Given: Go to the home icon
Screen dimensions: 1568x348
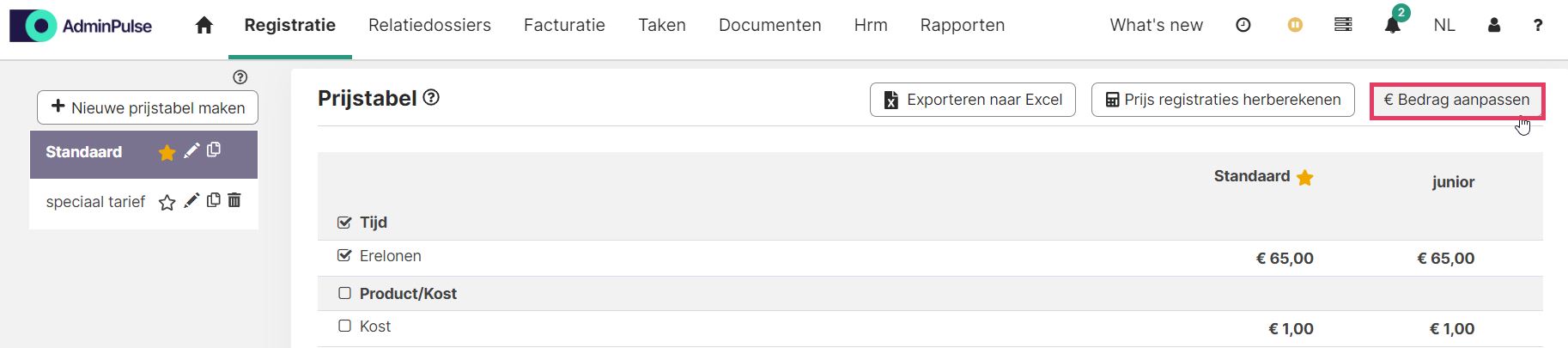Looking at the screenshot, I should pyautogui.click(x=204, y=25).
